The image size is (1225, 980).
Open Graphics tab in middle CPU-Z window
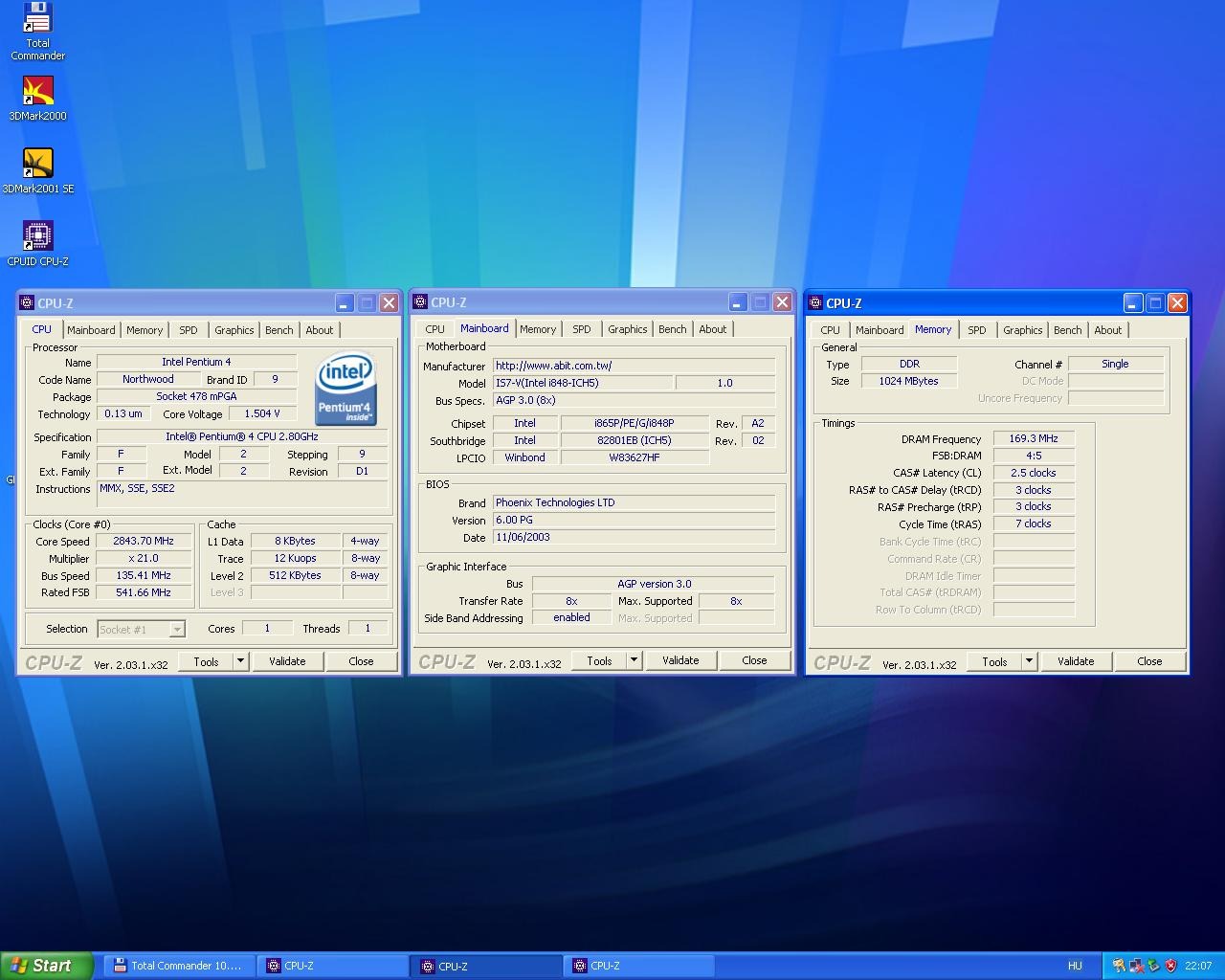(628, 329)
